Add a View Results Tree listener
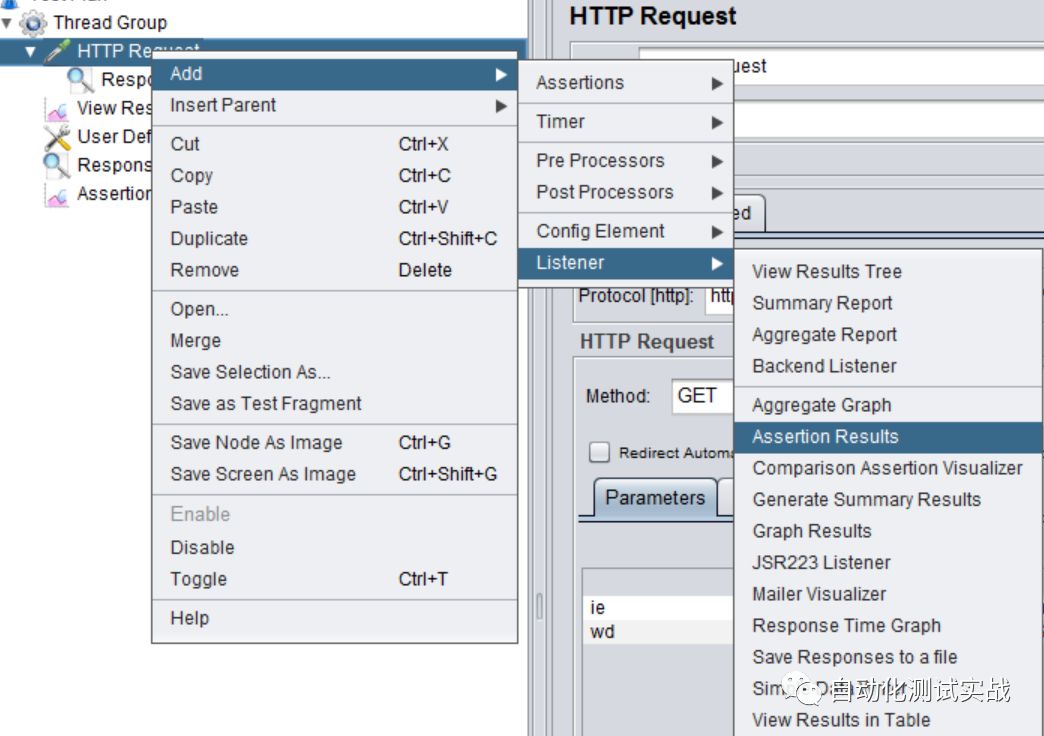1044x736 pixels. (888, 272)
